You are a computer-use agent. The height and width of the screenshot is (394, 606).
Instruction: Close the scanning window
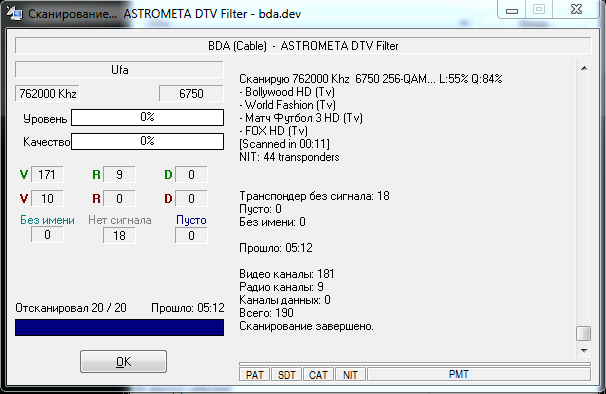[576, 9]
